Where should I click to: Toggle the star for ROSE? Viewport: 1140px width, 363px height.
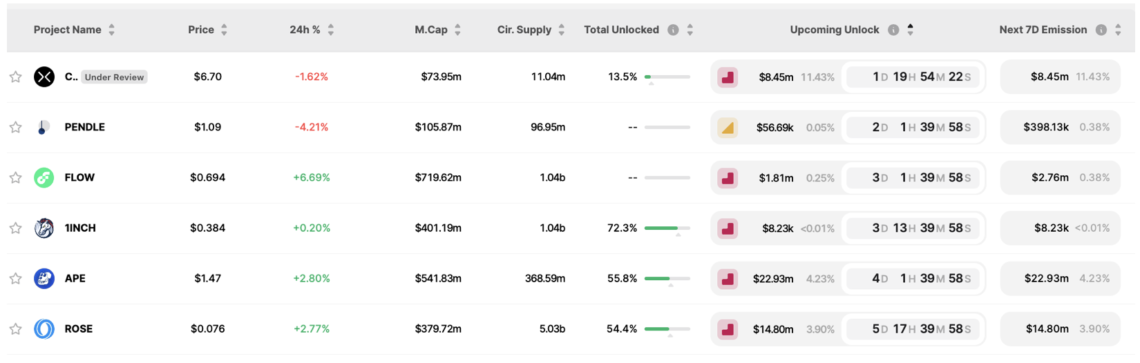15,329
